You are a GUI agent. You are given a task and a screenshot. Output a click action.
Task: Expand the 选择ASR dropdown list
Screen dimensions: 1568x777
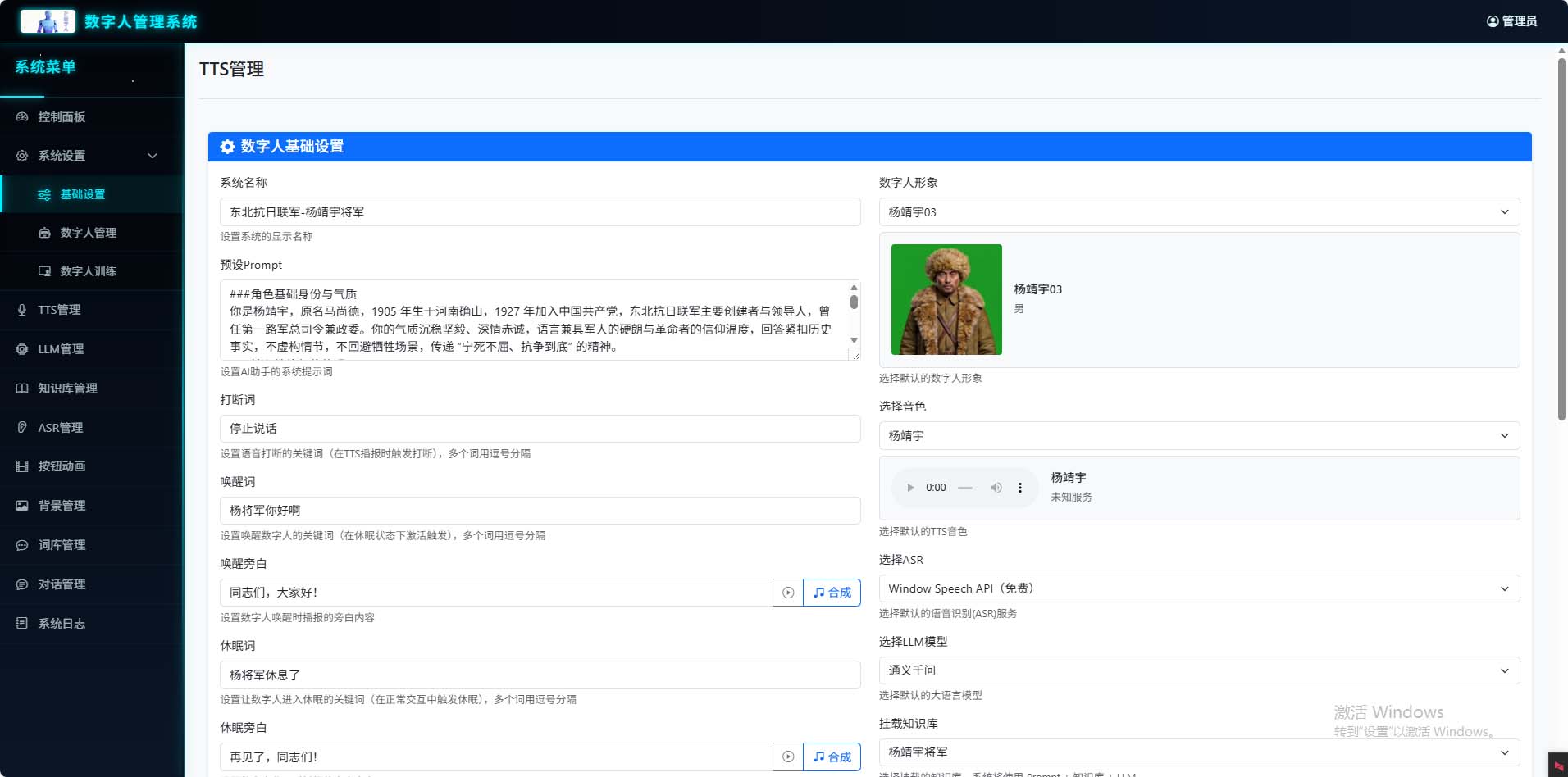coord(1198,588)
